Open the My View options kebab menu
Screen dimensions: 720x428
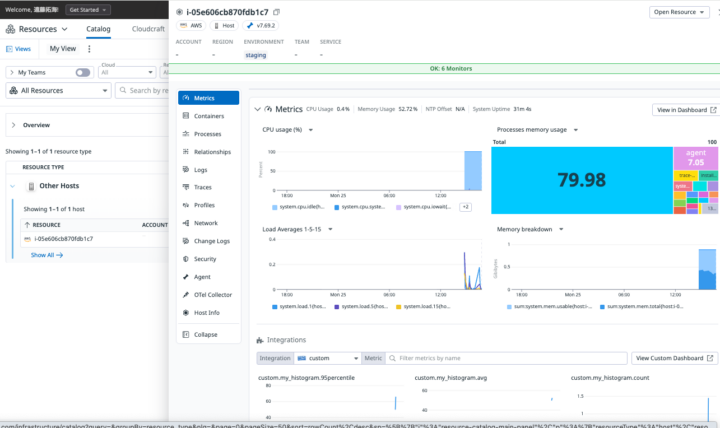[x=89, y=49]
